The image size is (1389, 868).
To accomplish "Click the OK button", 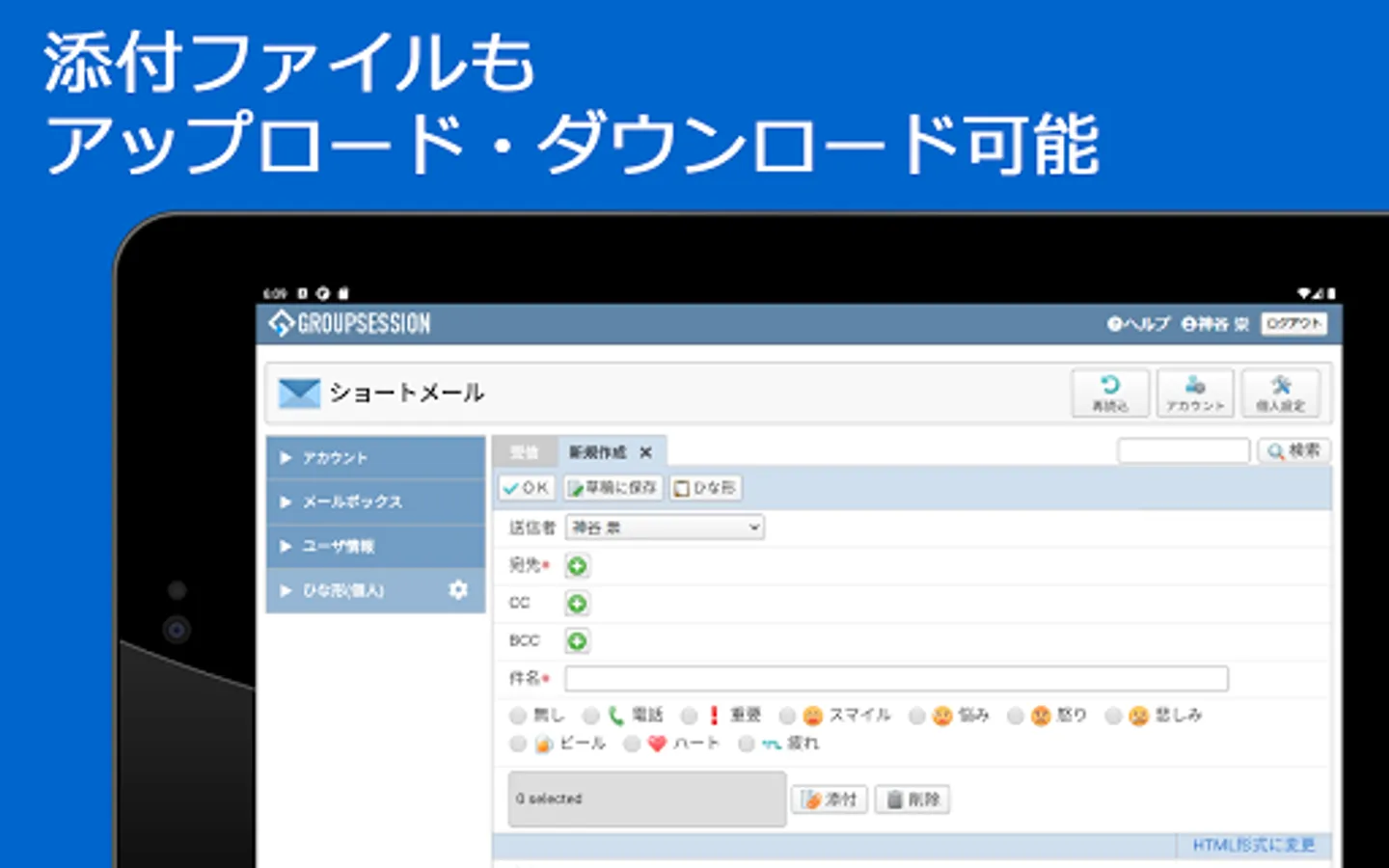I will (527, 488).
